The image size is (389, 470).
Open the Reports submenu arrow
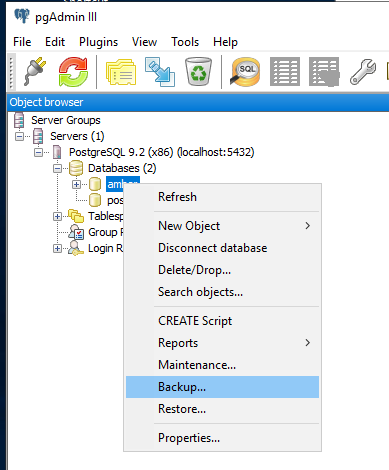click(308, 343)
